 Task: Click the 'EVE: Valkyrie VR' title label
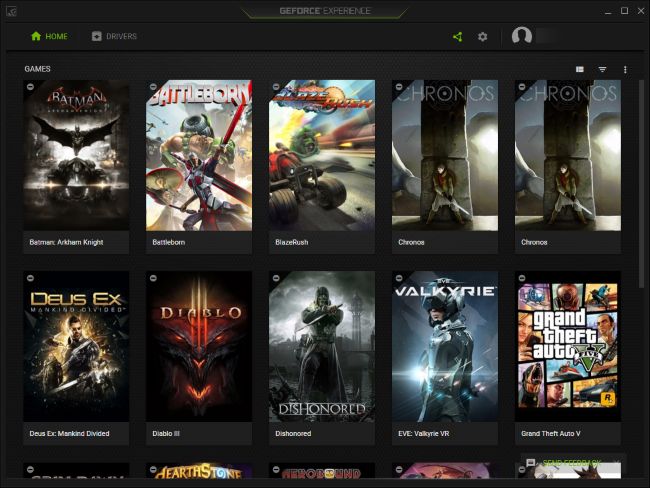(424, 434)
